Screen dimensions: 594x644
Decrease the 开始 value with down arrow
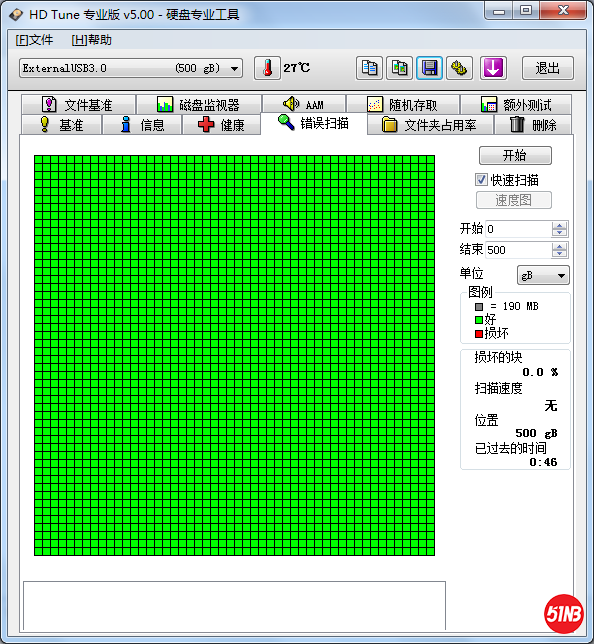click(559, 233)
